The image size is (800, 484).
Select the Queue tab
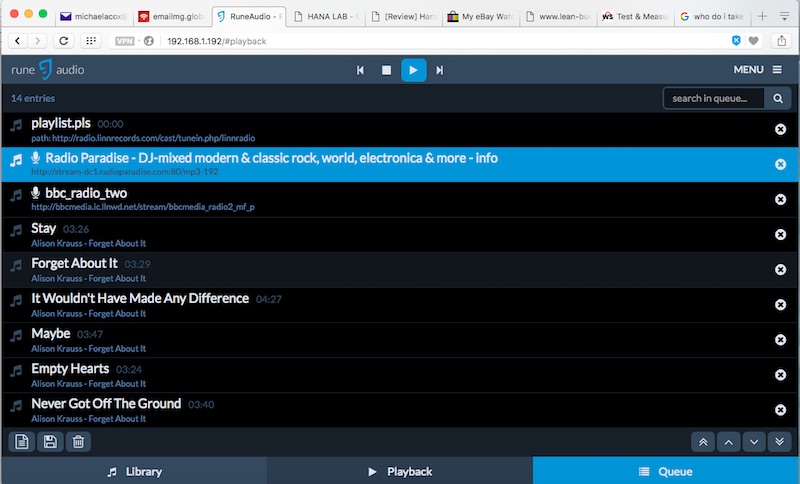(x=666, y=472)
